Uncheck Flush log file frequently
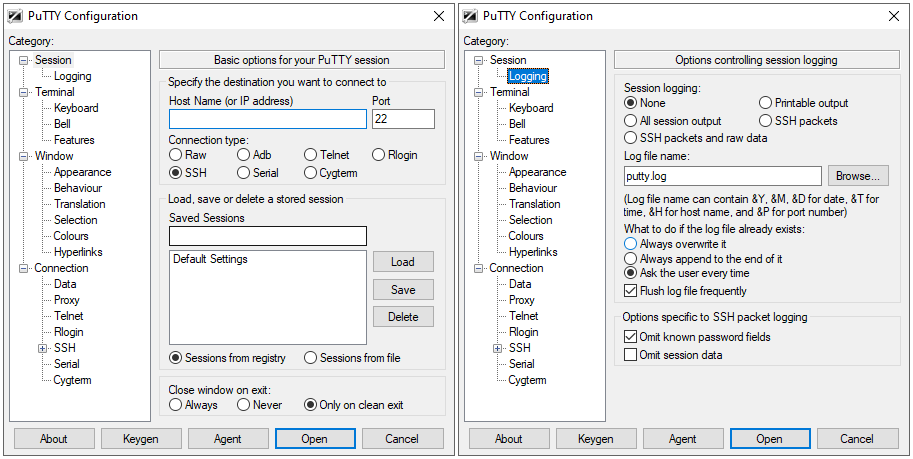Viewport: 913px width, 459px height. pyautogui.click(x=685, y=291)
